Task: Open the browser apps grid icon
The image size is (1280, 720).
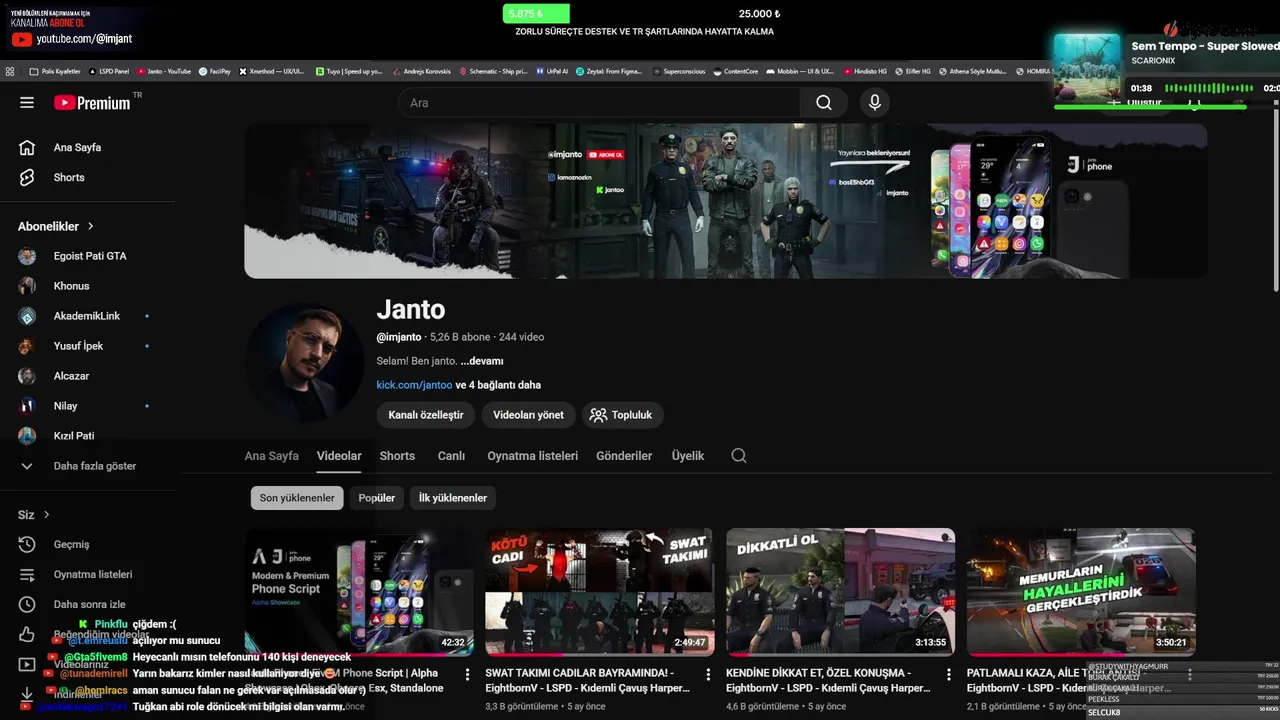Action: pyautogui.click(x=10, y=72)
